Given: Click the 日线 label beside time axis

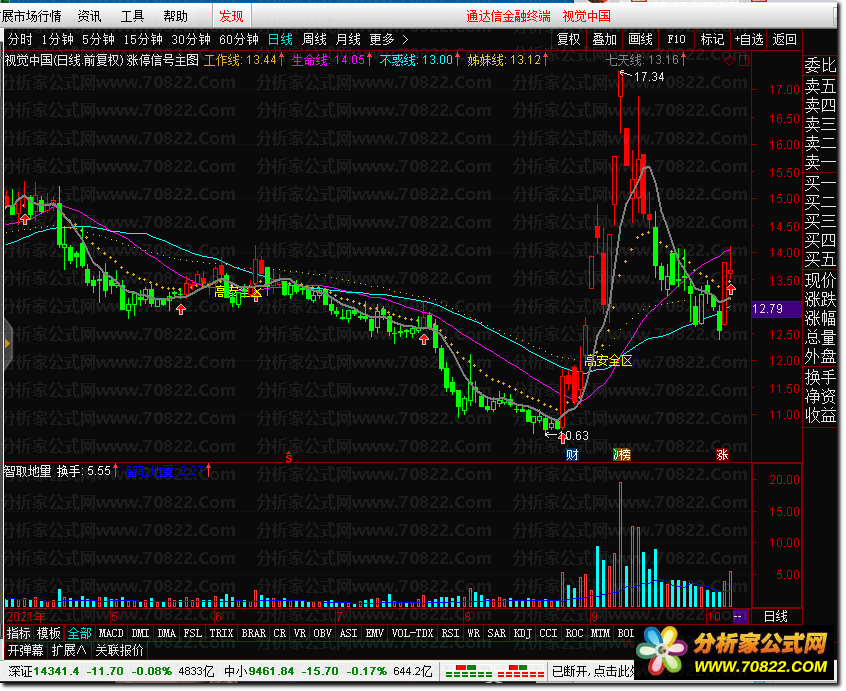Looking at the screenshot, I should coord(776,616).
